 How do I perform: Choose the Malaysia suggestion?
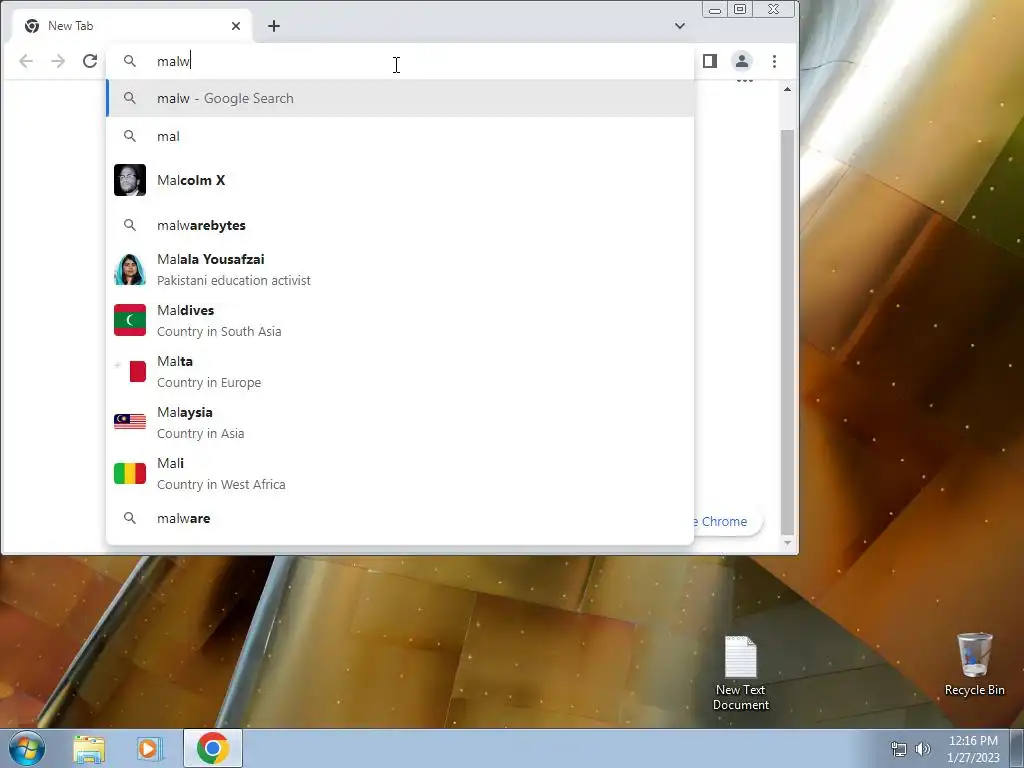tap(400, 423)
